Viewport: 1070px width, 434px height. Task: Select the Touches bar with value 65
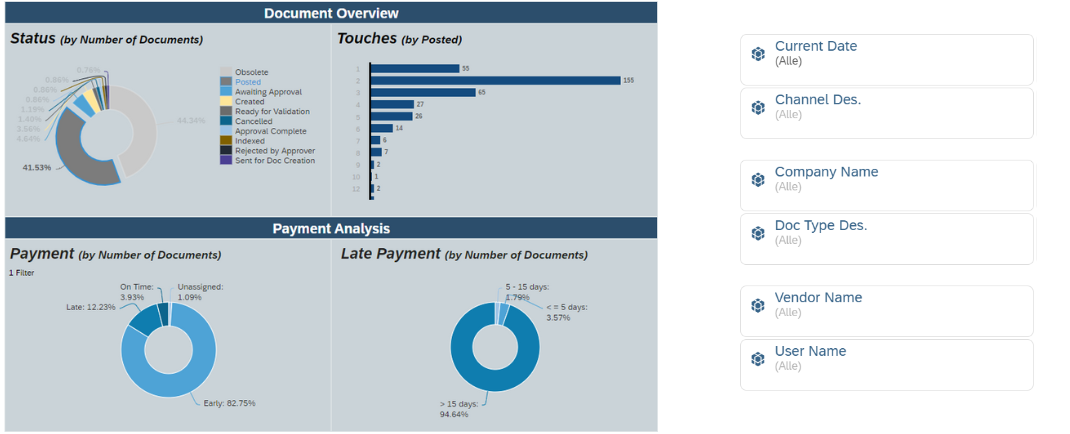[x=423, y=92]
